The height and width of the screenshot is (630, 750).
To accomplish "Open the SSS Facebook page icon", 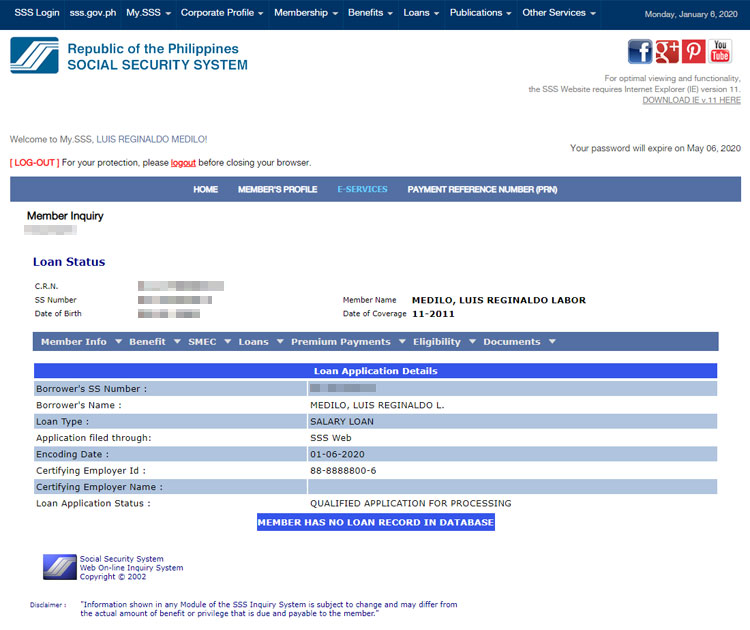I will click(x=640, y=52).
